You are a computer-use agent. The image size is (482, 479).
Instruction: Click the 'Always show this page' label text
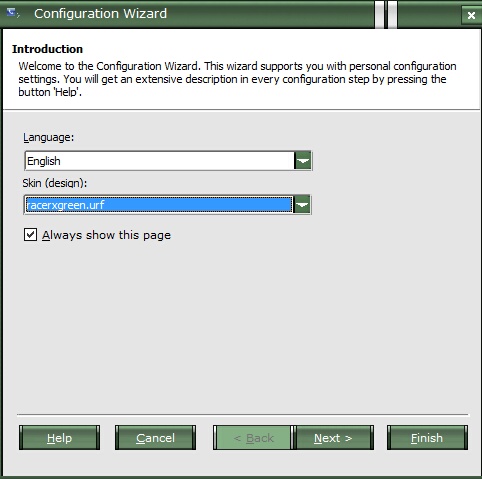(106, 235)
